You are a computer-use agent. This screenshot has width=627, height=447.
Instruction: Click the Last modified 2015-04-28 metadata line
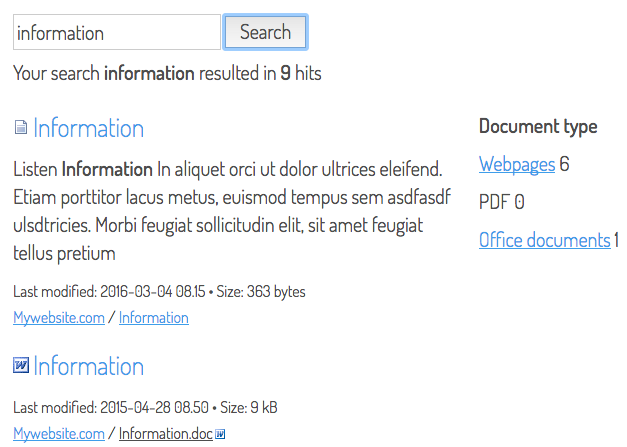point(145,408)
